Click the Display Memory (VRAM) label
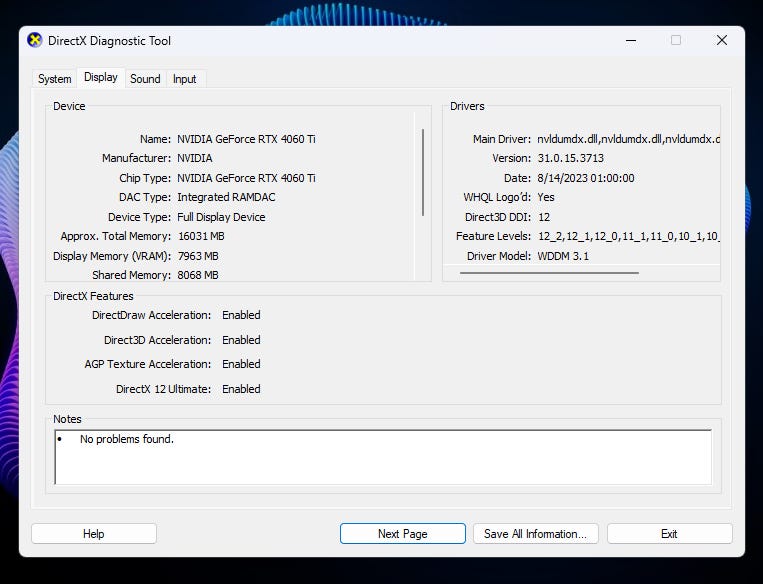The image size is (763, 584). pyautogui.click(x=112, y=256)
